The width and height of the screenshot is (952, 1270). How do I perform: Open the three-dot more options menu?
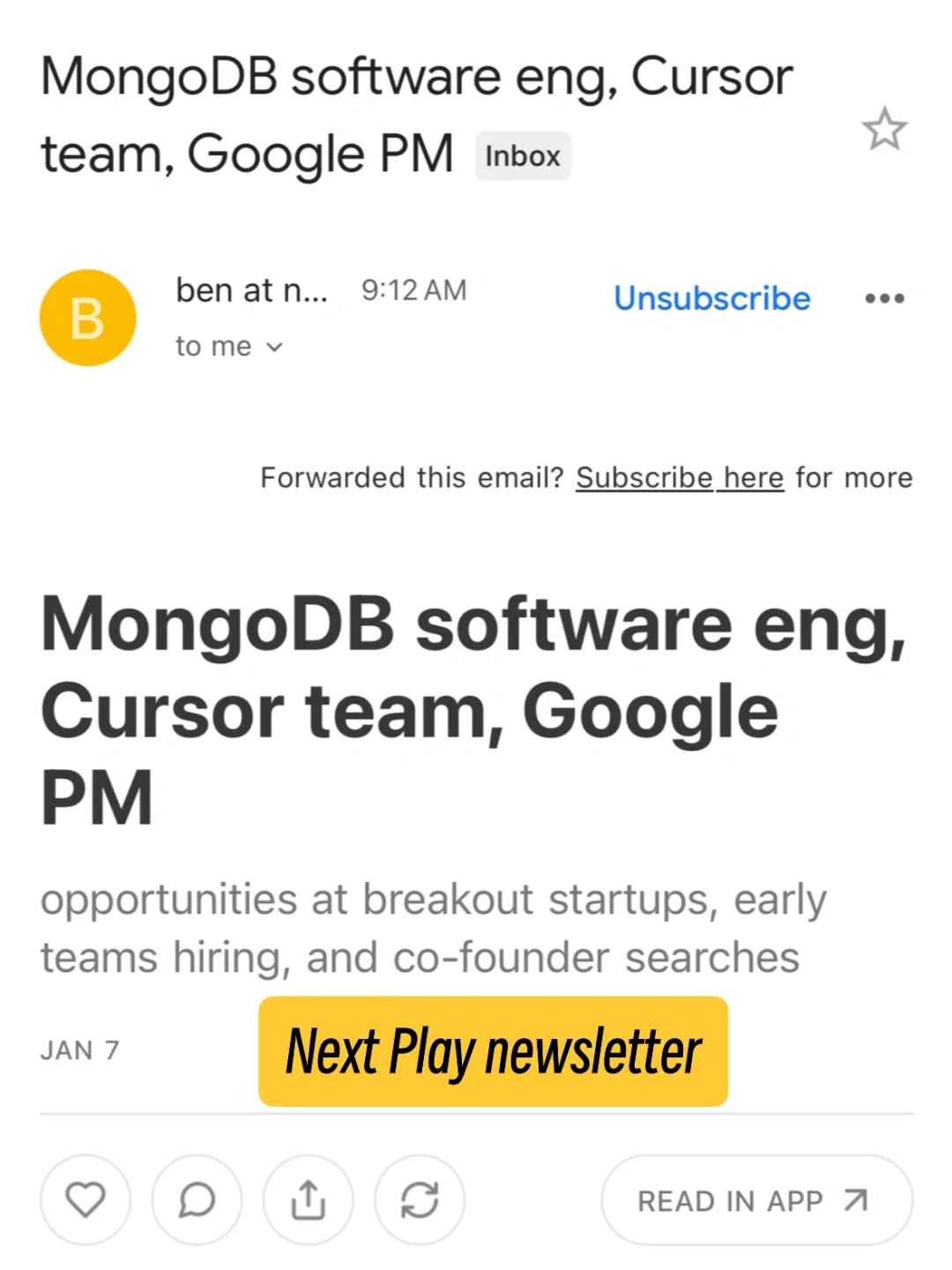[x=884, y=298]
